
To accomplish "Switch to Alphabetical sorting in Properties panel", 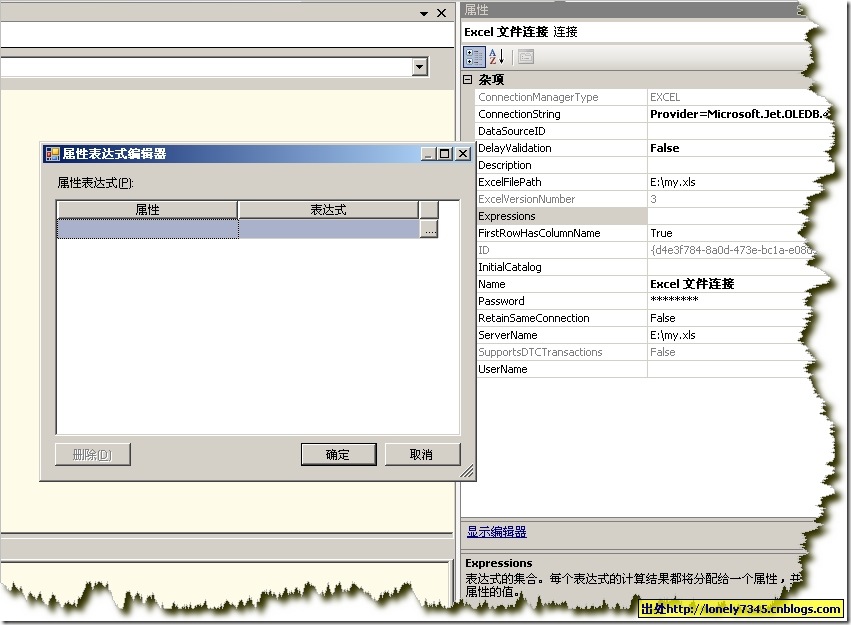I will (494, 56).
